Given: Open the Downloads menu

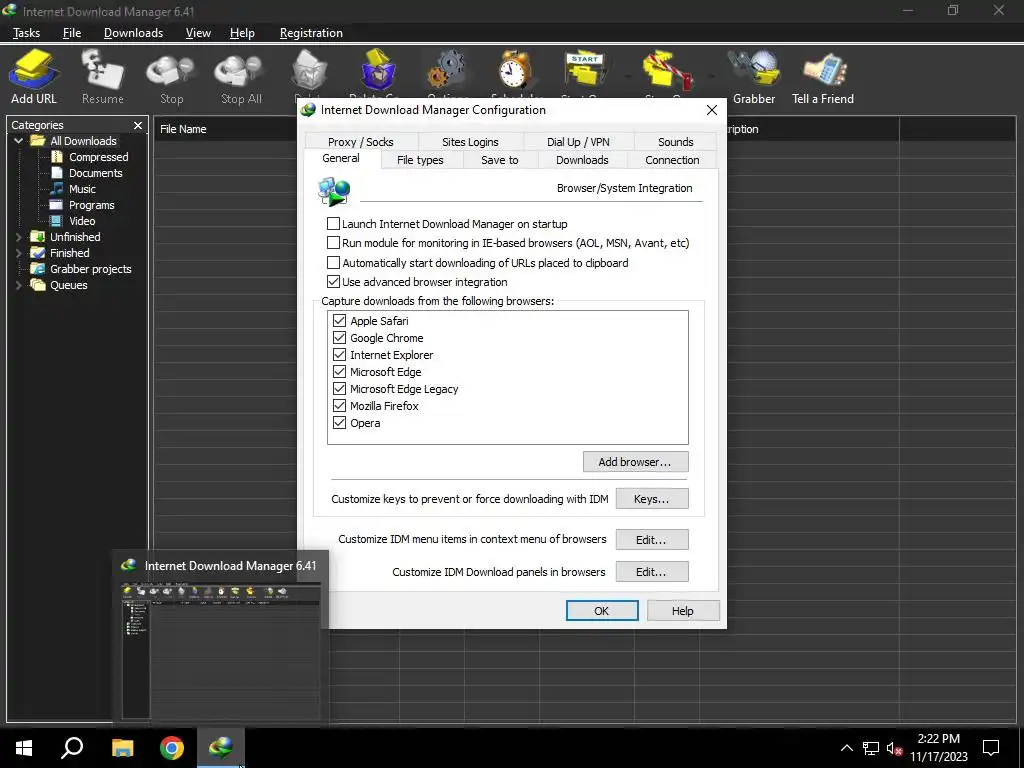Looking at the screenshot, I should point(133,33).
